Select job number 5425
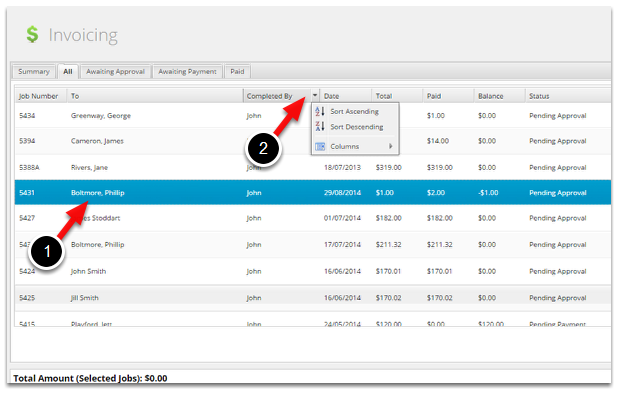 (27, 298)
